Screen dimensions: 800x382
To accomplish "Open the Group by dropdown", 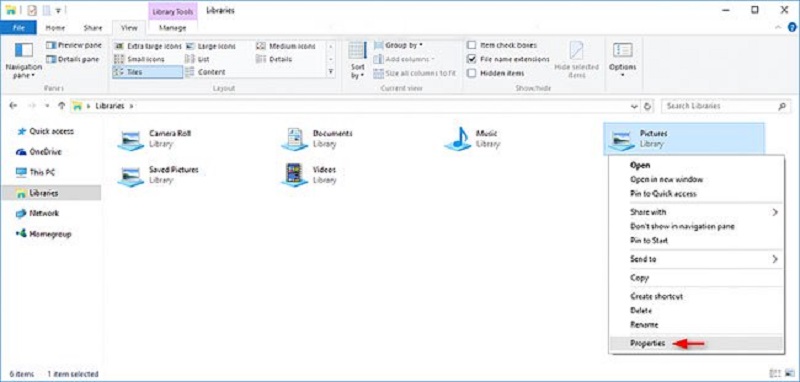I will pos(398,45).
